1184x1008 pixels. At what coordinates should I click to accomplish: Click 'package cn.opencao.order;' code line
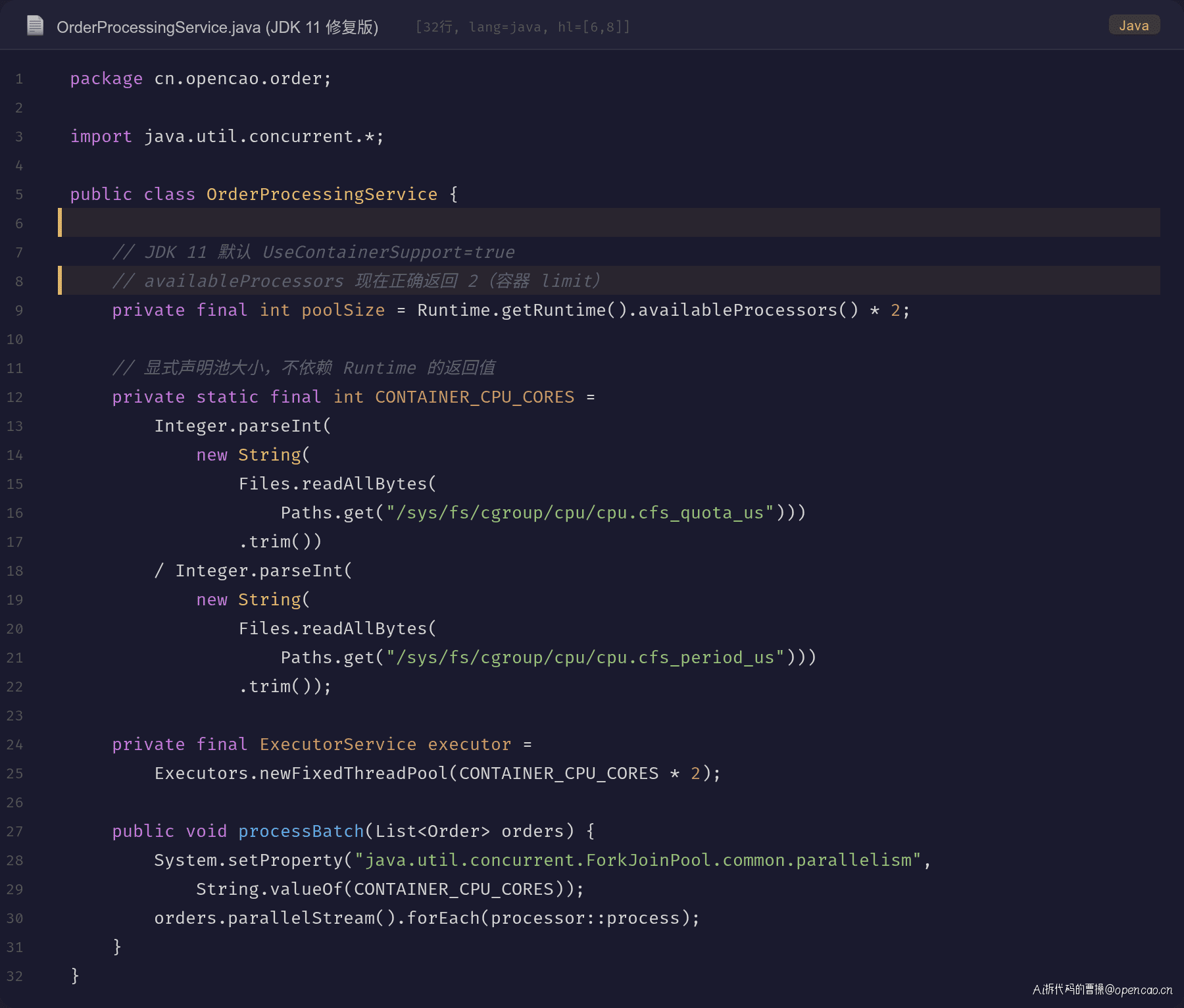point(201,79)
